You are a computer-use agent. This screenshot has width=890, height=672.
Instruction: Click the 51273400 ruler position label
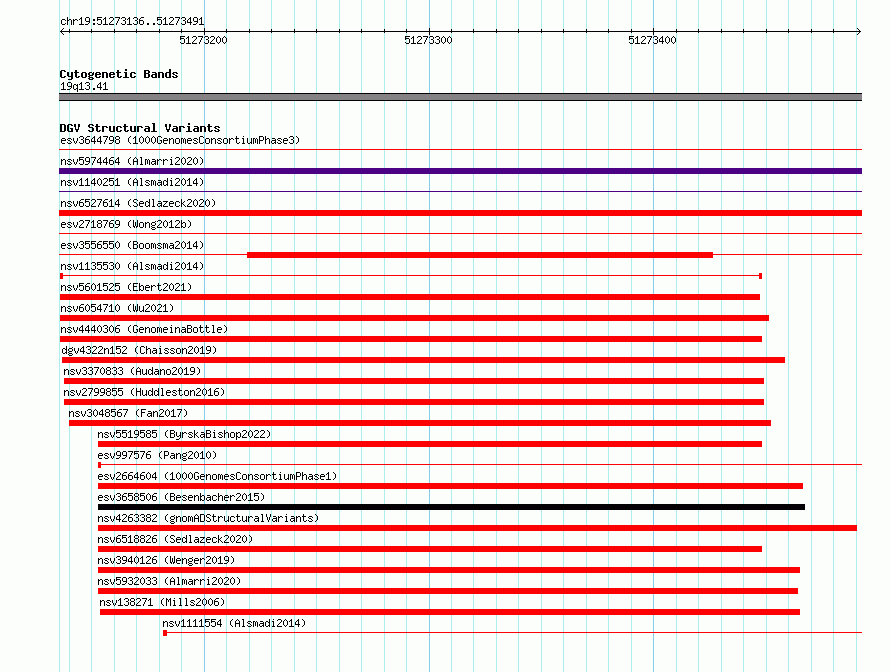click(652, 40)
